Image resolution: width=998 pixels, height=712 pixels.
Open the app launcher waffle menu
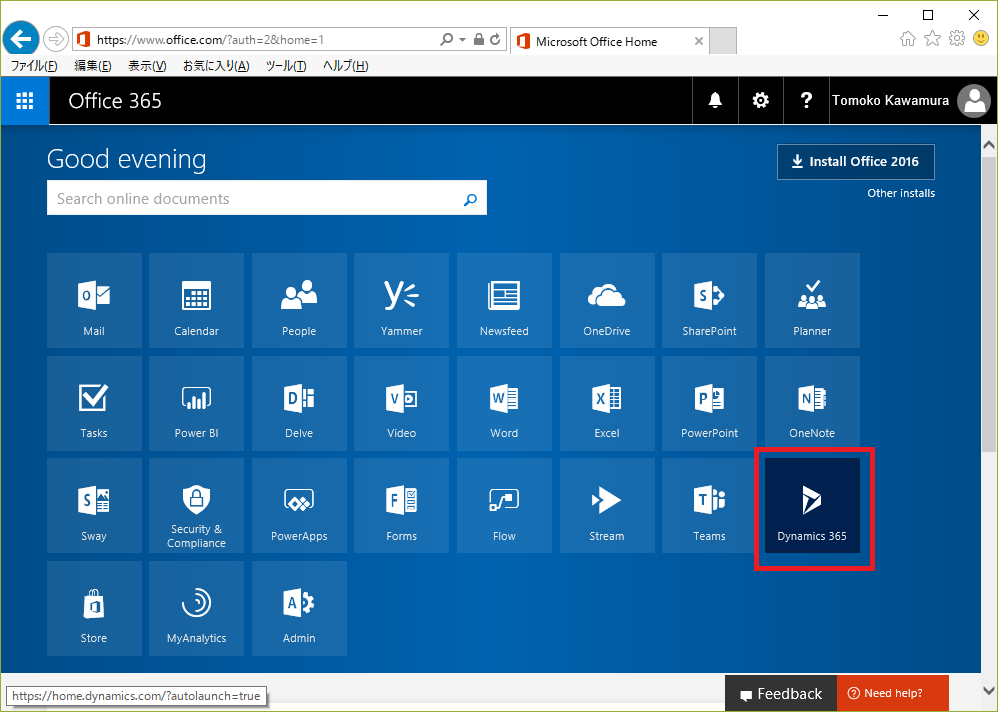25,101
